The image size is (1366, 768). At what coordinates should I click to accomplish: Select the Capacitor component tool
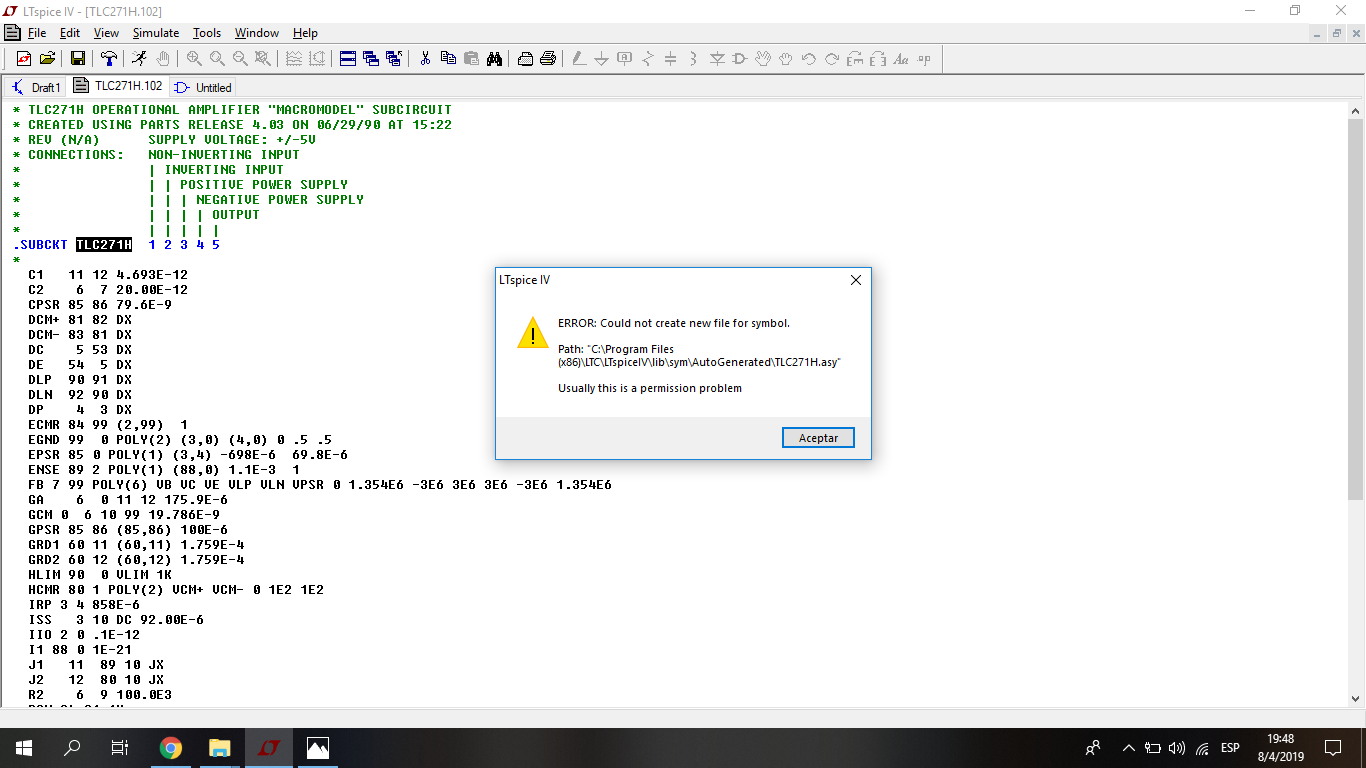[670, 59]
